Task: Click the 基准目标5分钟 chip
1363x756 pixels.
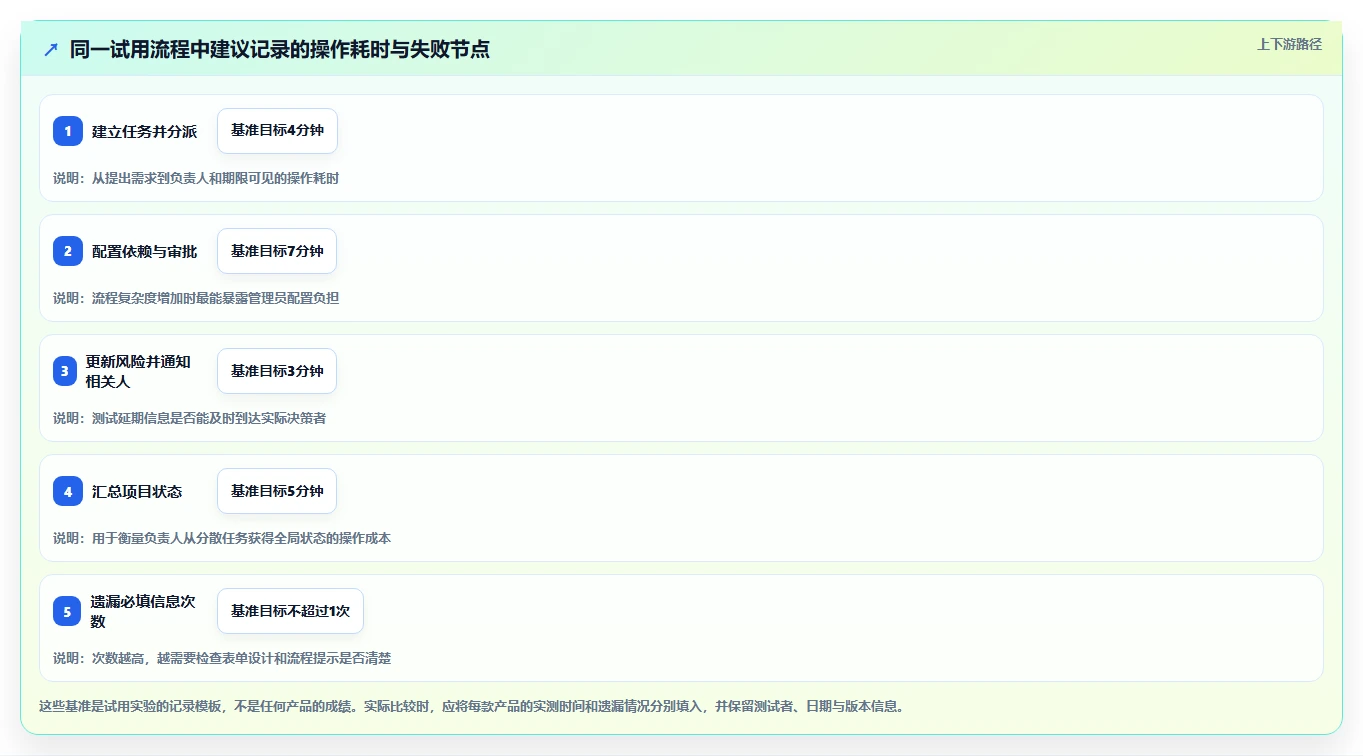Action: click(x=277, y=491)
